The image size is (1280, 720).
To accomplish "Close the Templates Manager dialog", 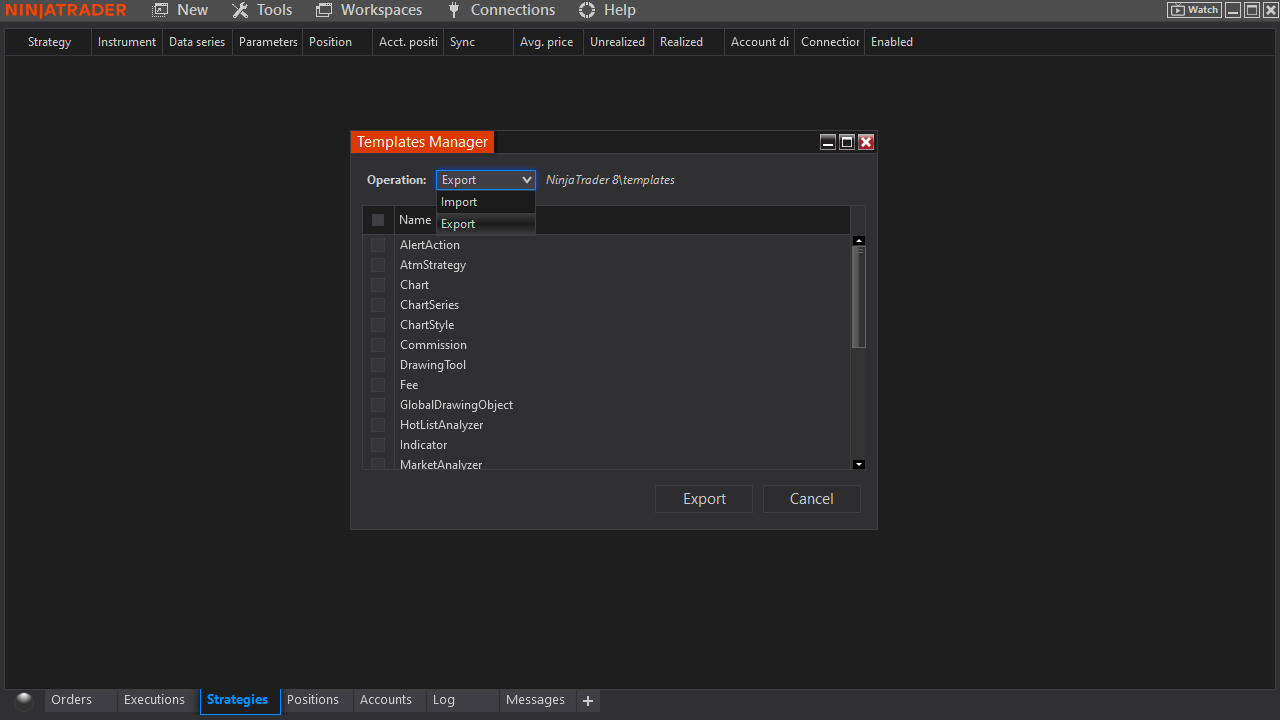I will pos(866,142).
